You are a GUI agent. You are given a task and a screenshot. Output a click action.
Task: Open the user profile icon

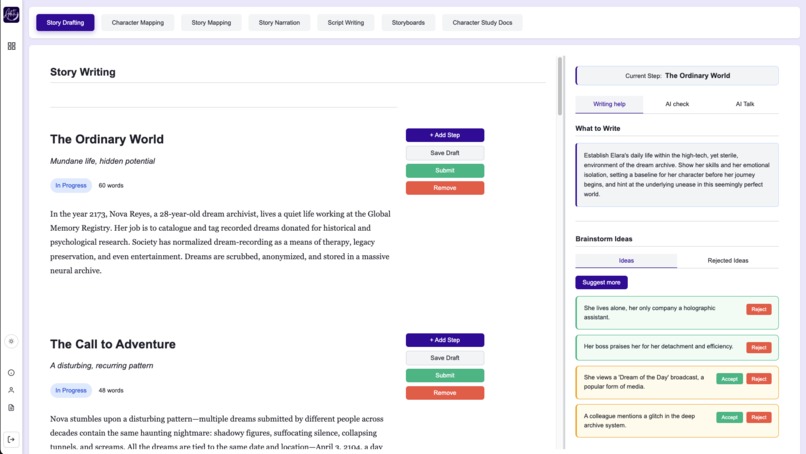[11, 390]
